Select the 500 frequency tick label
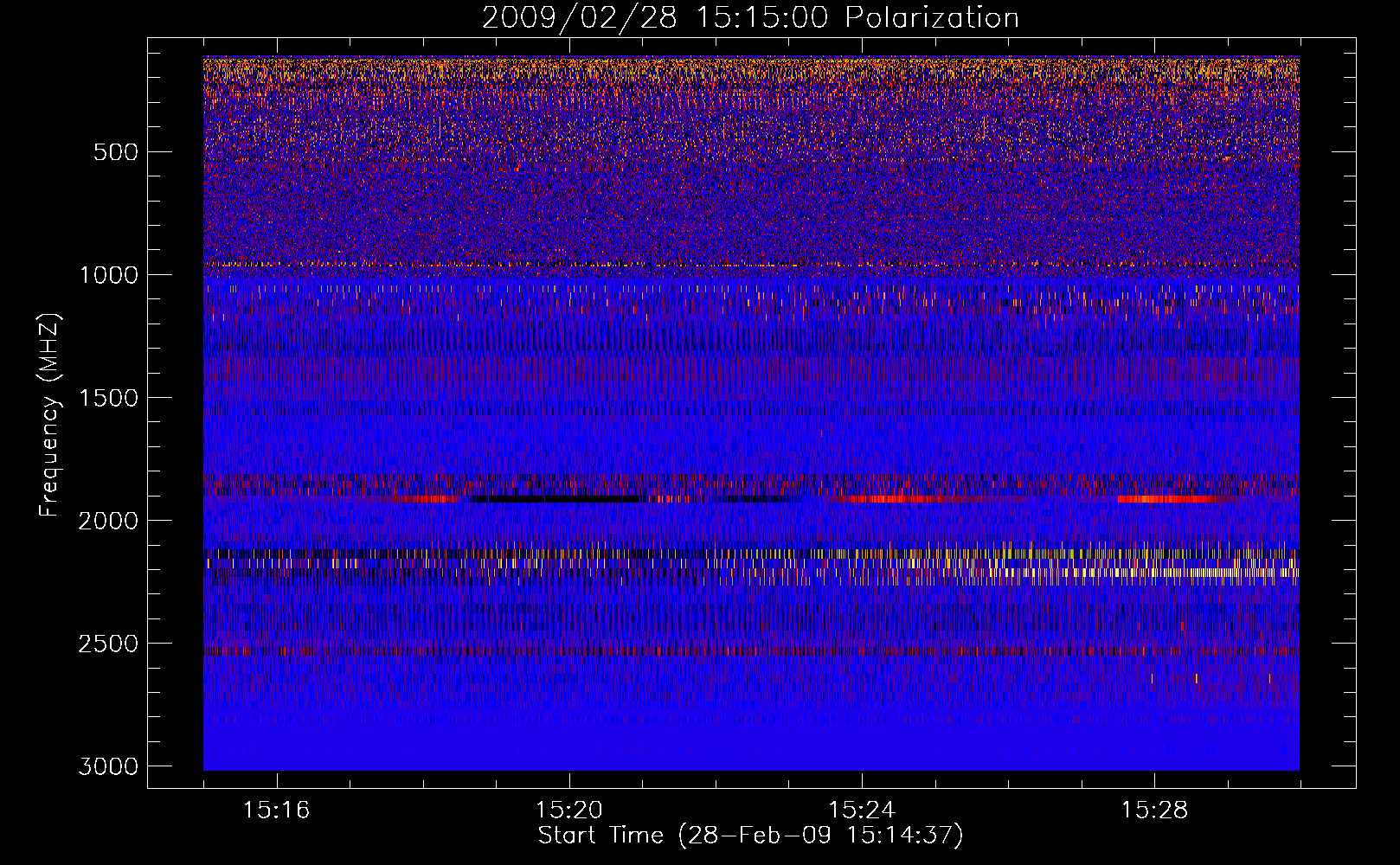Viewport: 1400px width, 865px height. click(115, 152)
